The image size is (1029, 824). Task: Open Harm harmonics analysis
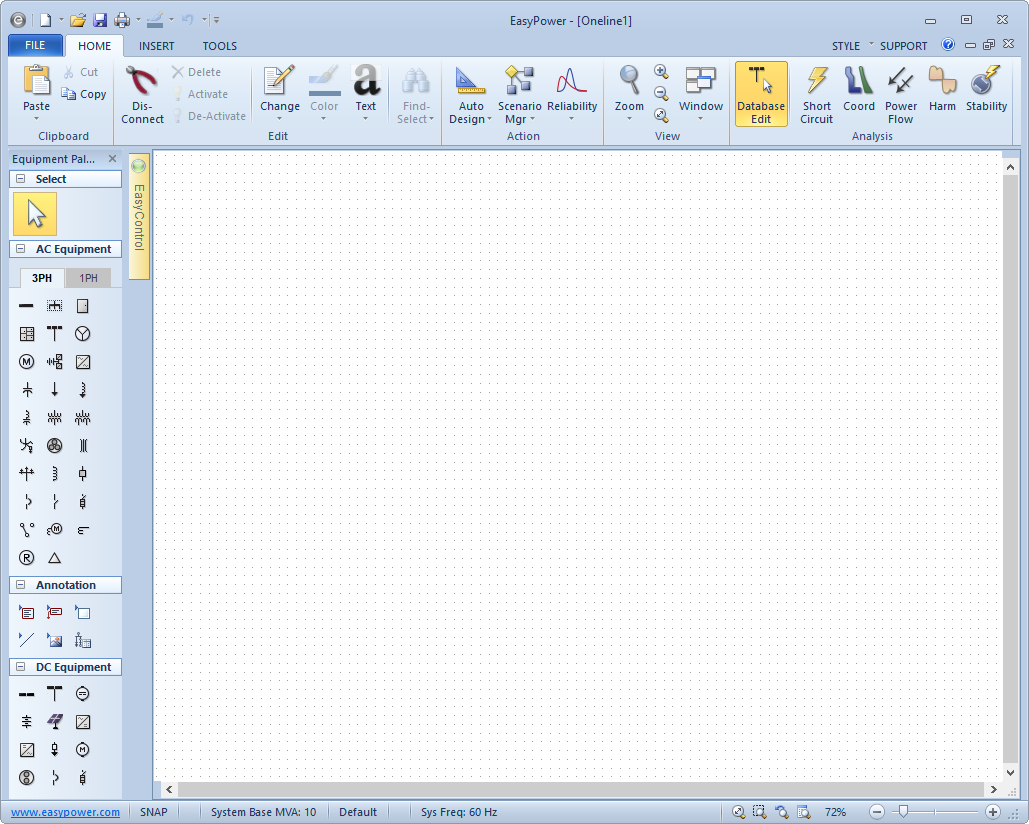[x=942, y=93]
